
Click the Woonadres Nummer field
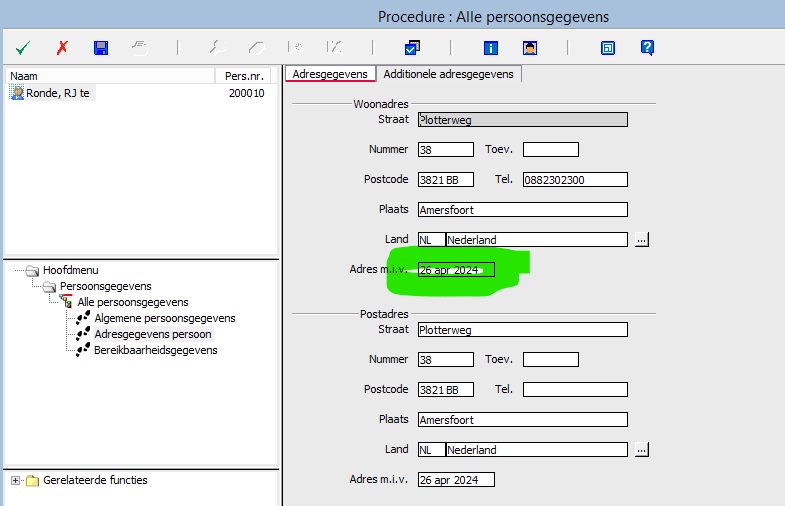coord(446,150)
